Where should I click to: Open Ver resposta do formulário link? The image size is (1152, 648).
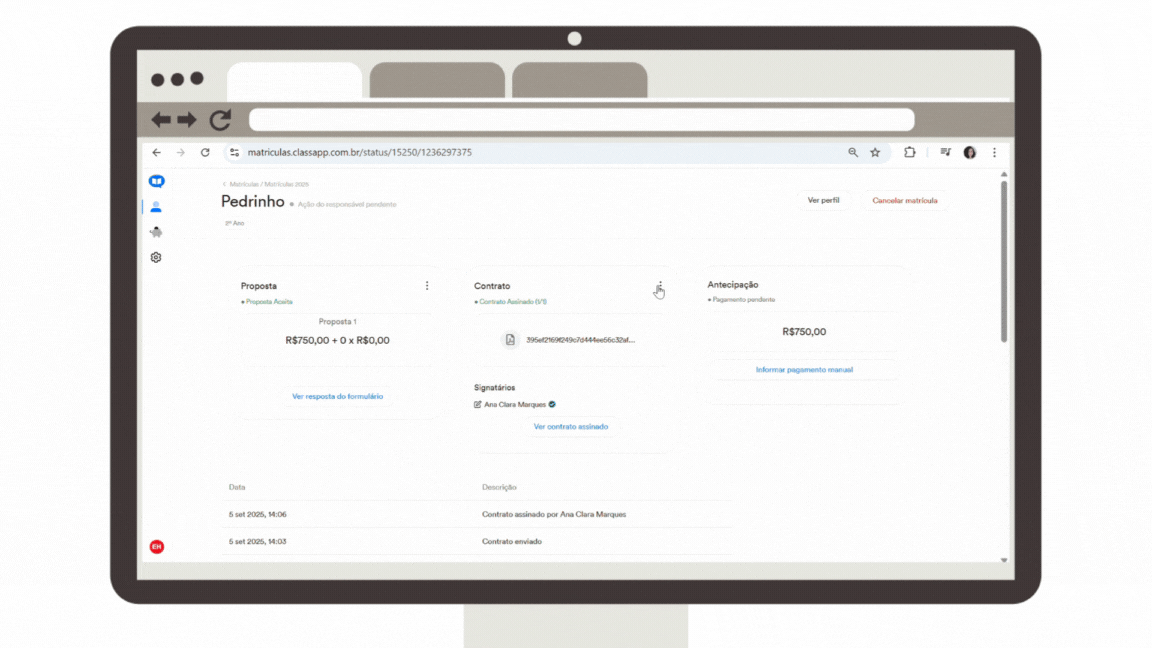tap(337, 396)
